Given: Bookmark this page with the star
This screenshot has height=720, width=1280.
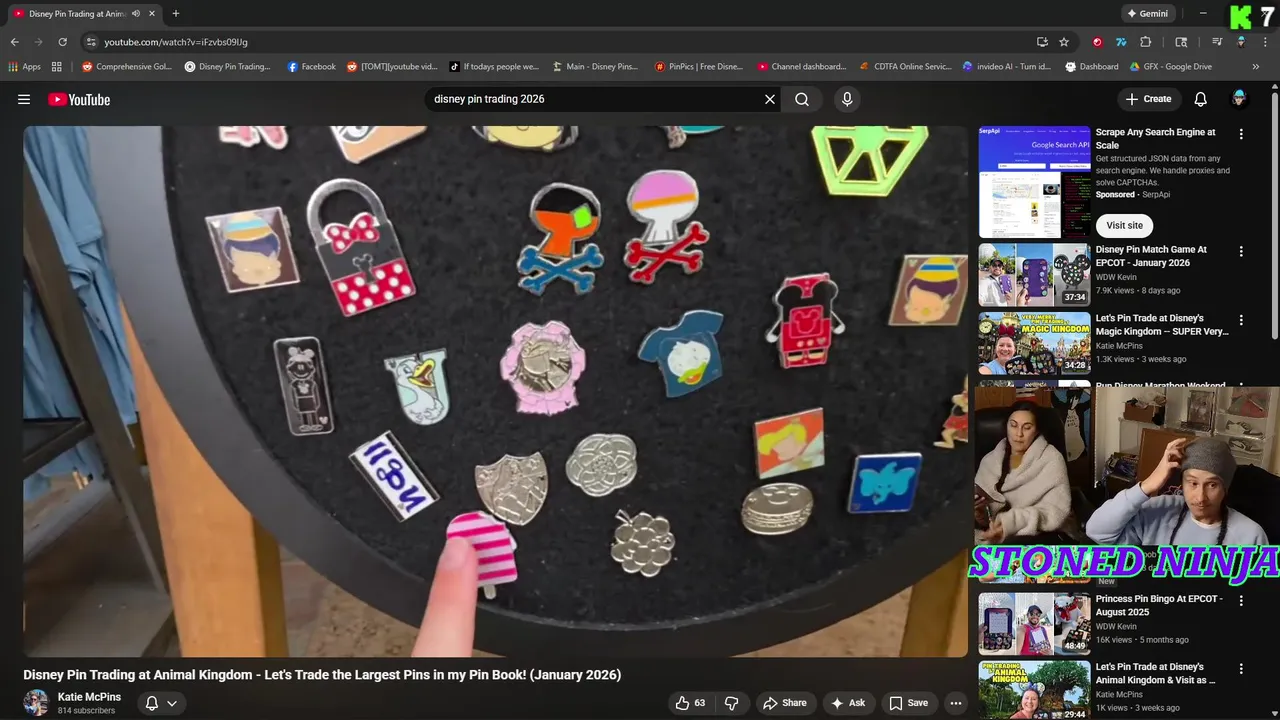Looking at the screenshot, I should 1064,42.
